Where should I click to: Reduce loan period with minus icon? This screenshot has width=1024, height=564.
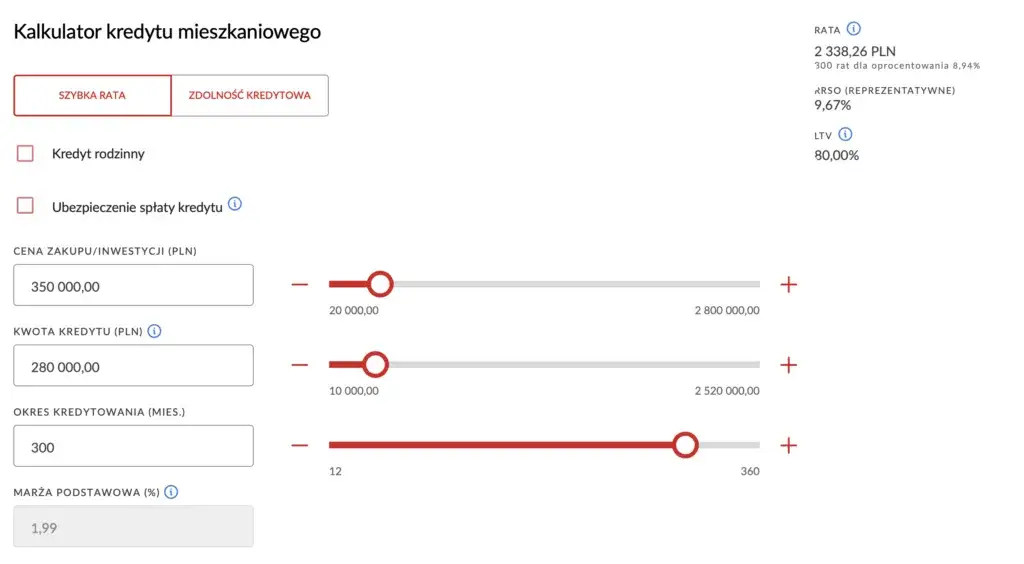point(300,445)
